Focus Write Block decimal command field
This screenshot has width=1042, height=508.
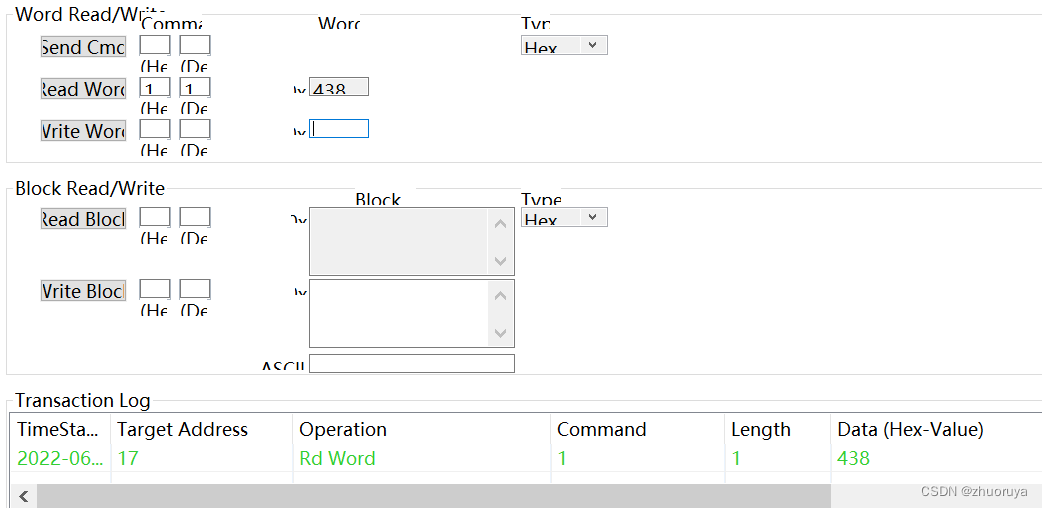[195, 289]
